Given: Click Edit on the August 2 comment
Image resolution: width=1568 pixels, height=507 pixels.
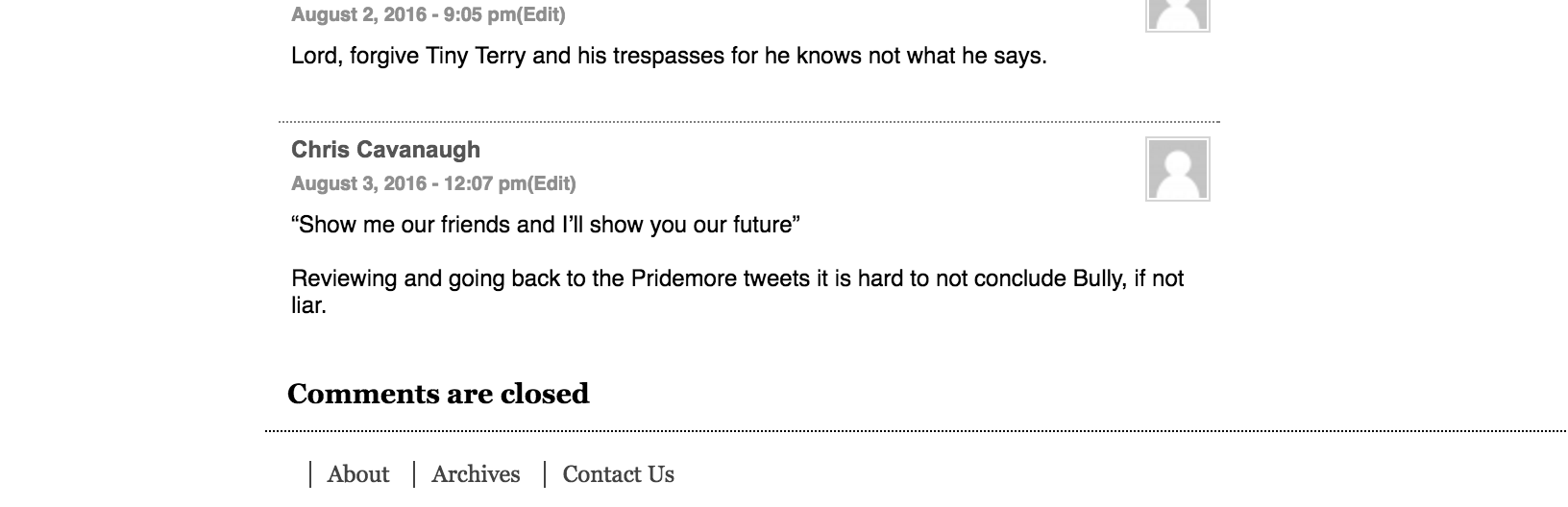Looking at the screenshot, I should click(542, 14).
